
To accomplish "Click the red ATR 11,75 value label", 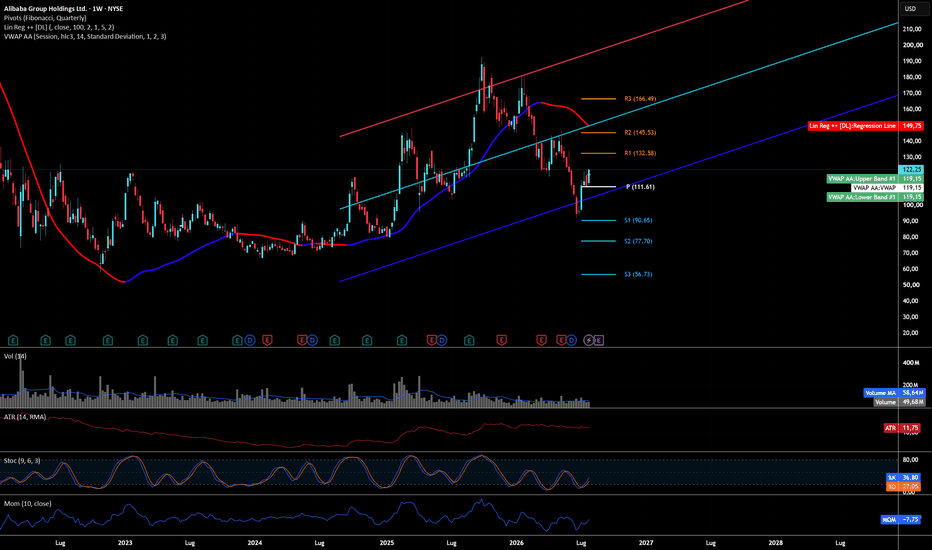I will [x=902, y=428].
